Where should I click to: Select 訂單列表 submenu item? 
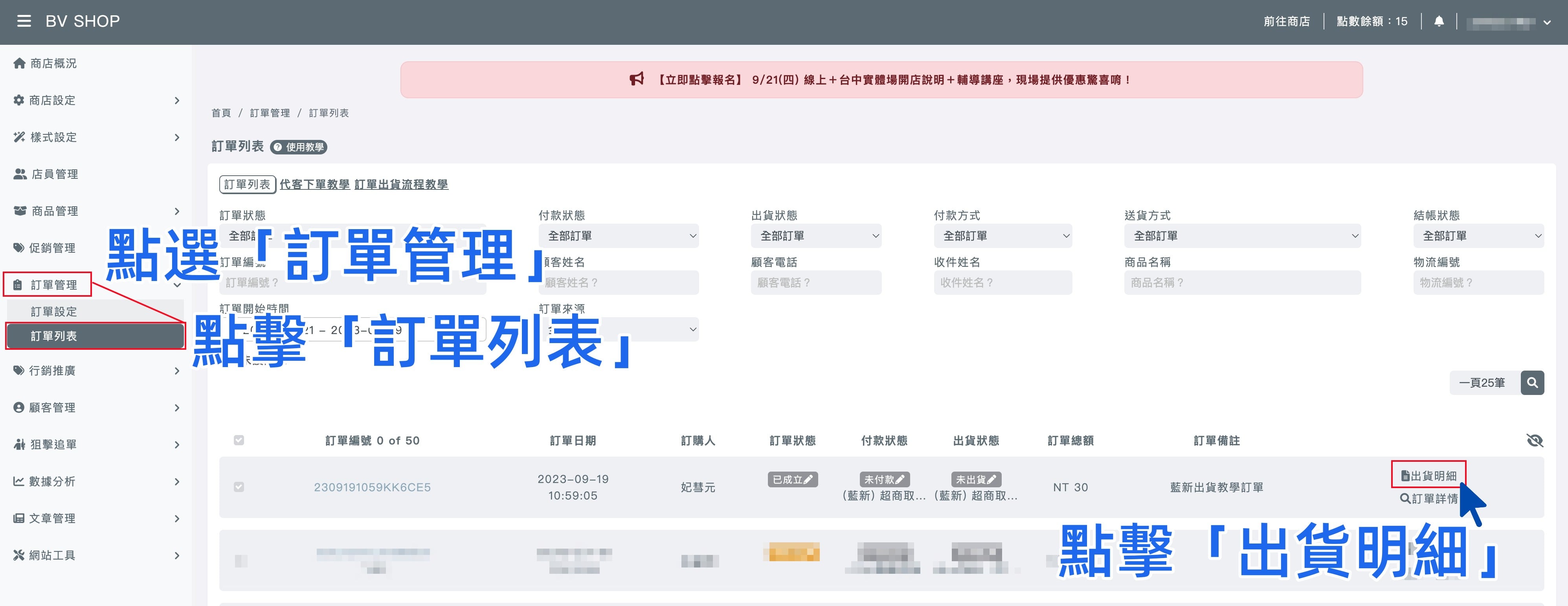[x=95, y=336]
